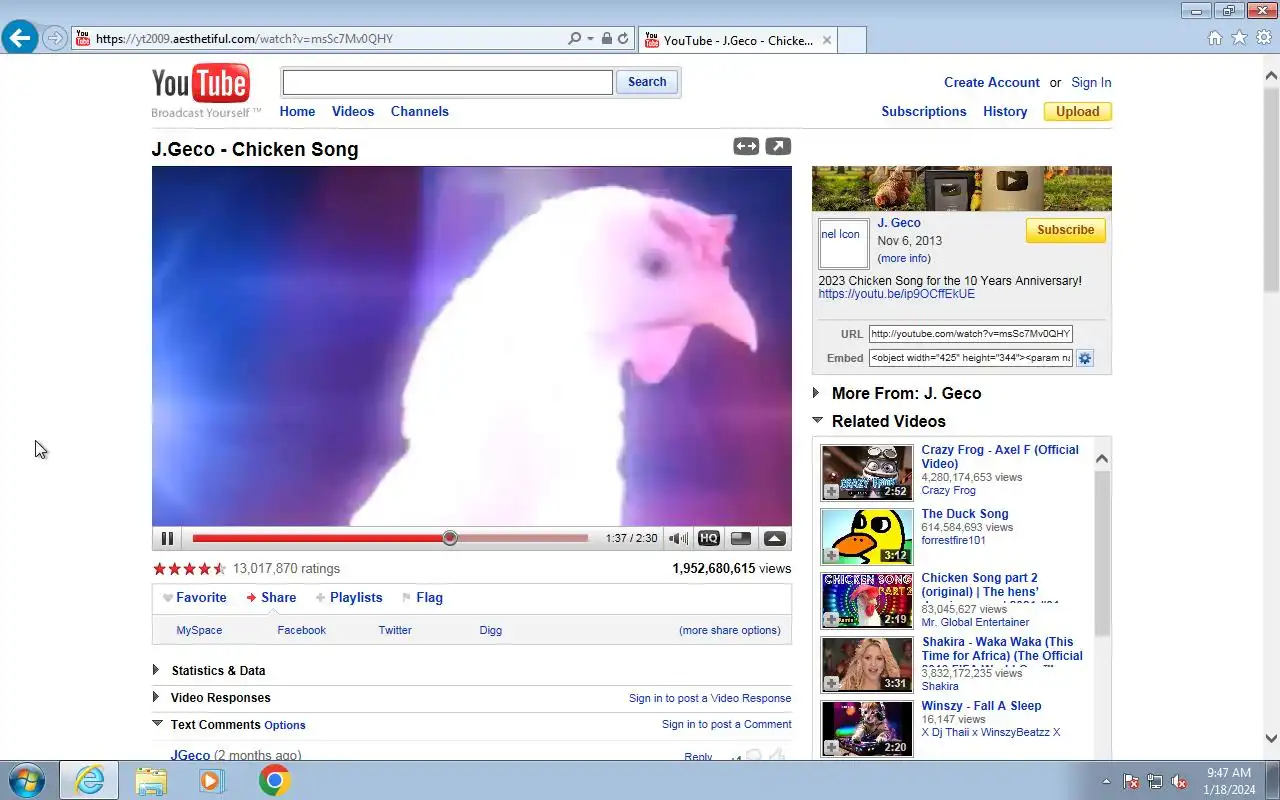Click the YouTube logo
Image resolution: width=1280 pixels, height=800 pixels.
click(201, 84)
